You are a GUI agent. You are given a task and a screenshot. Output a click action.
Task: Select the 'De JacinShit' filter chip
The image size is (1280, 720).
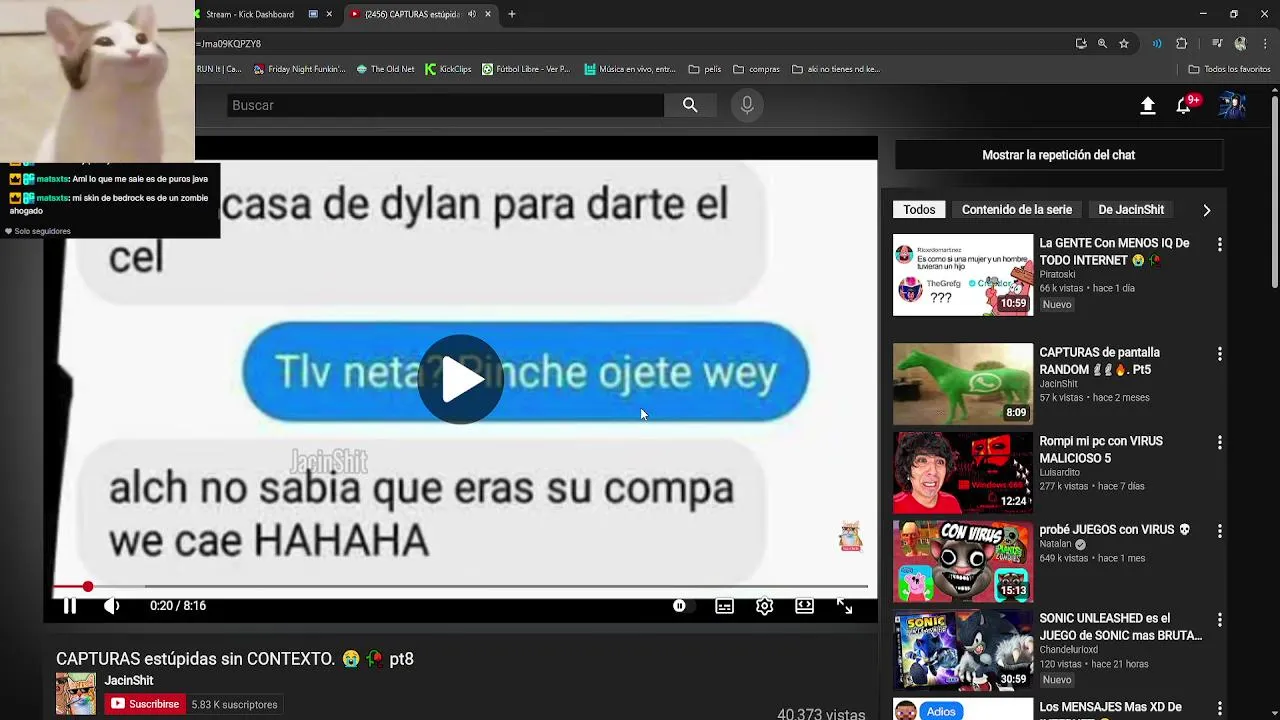coord(1131,209)
